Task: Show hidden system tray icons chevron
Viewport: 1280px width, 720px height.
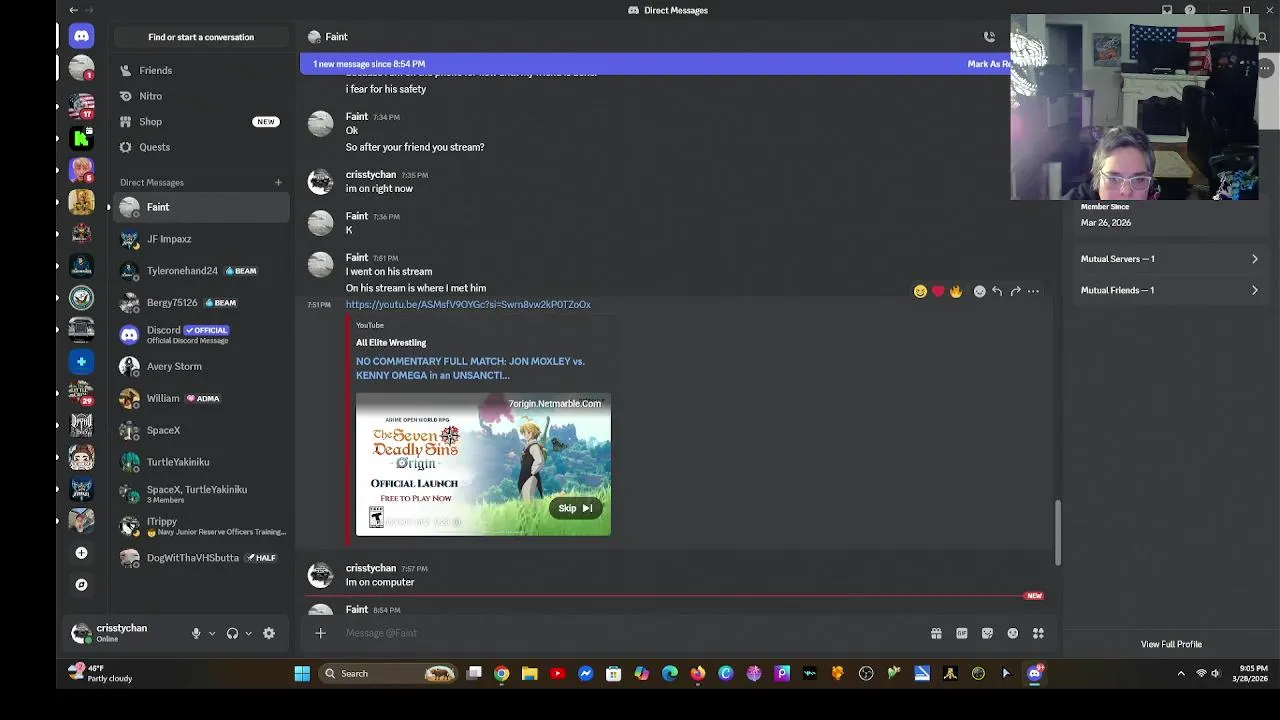Action: 1181,674
